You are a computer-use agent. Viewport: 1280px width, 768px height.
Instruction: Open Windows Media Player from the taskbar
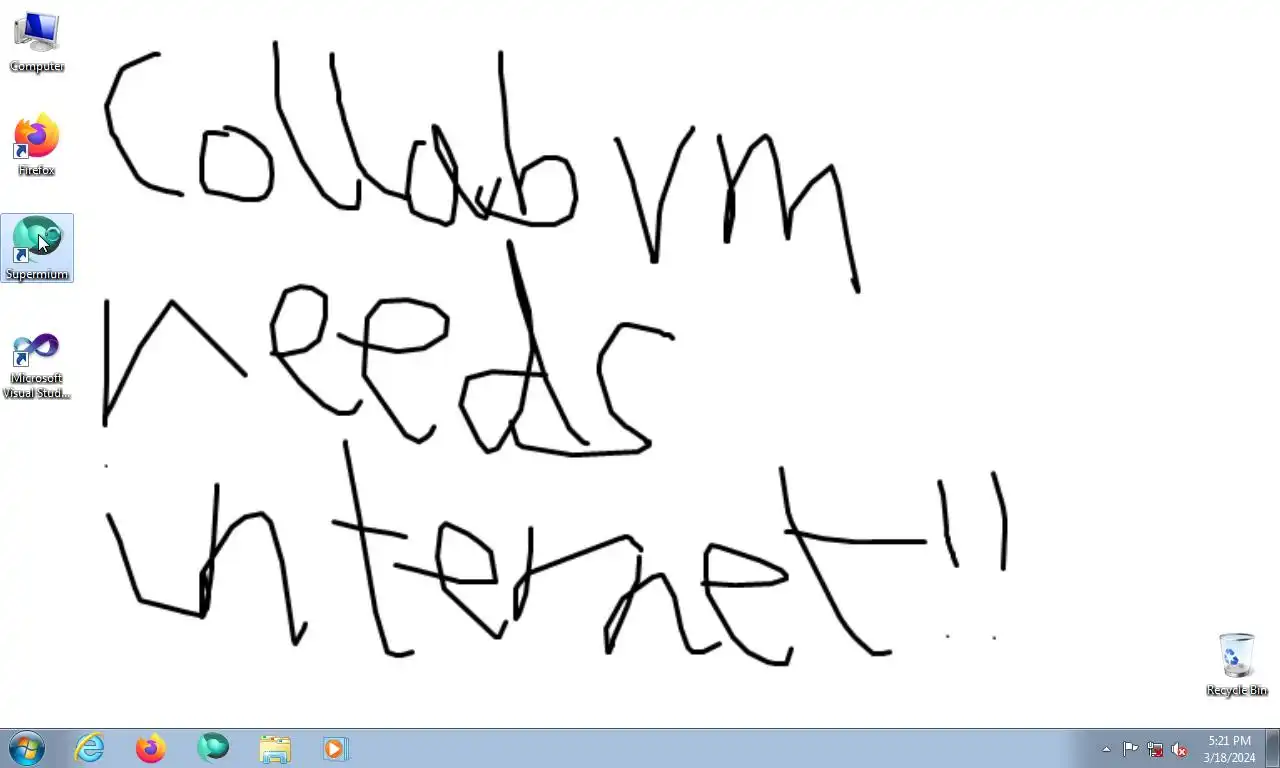point(336,748)
